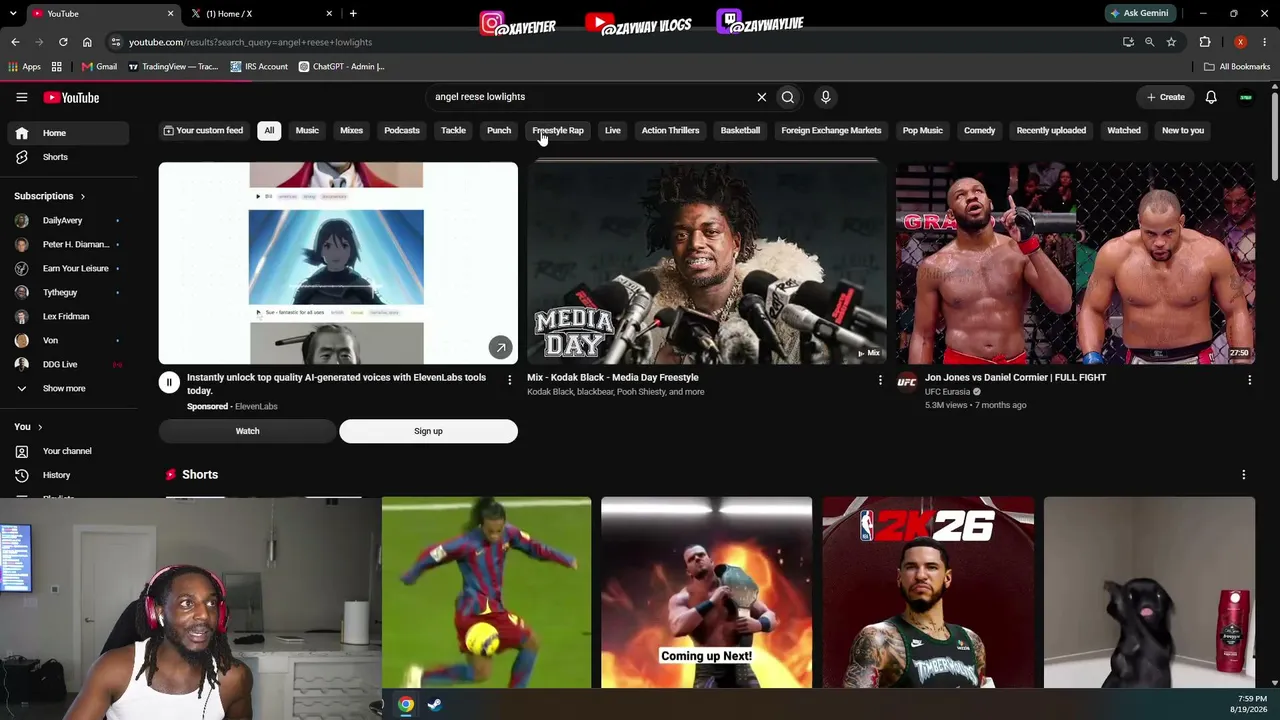
Task: Click the browser address bar URL
Action: pos(250,42)
